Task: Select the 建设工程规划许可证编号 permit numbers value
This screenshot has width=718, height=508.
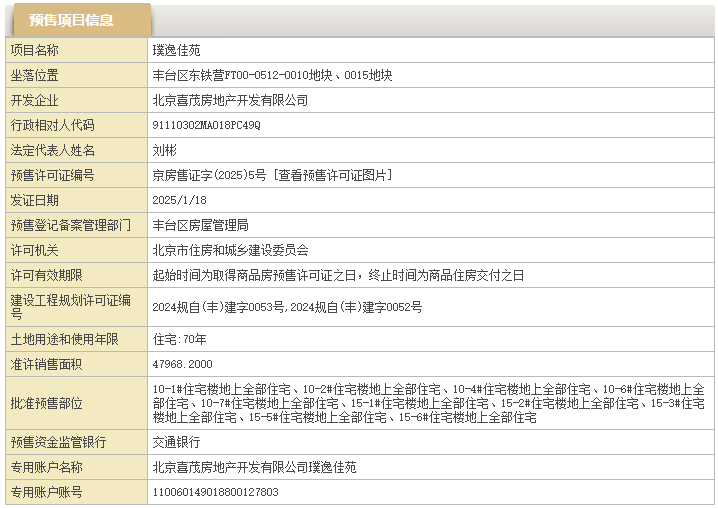Action: point(286,307)
